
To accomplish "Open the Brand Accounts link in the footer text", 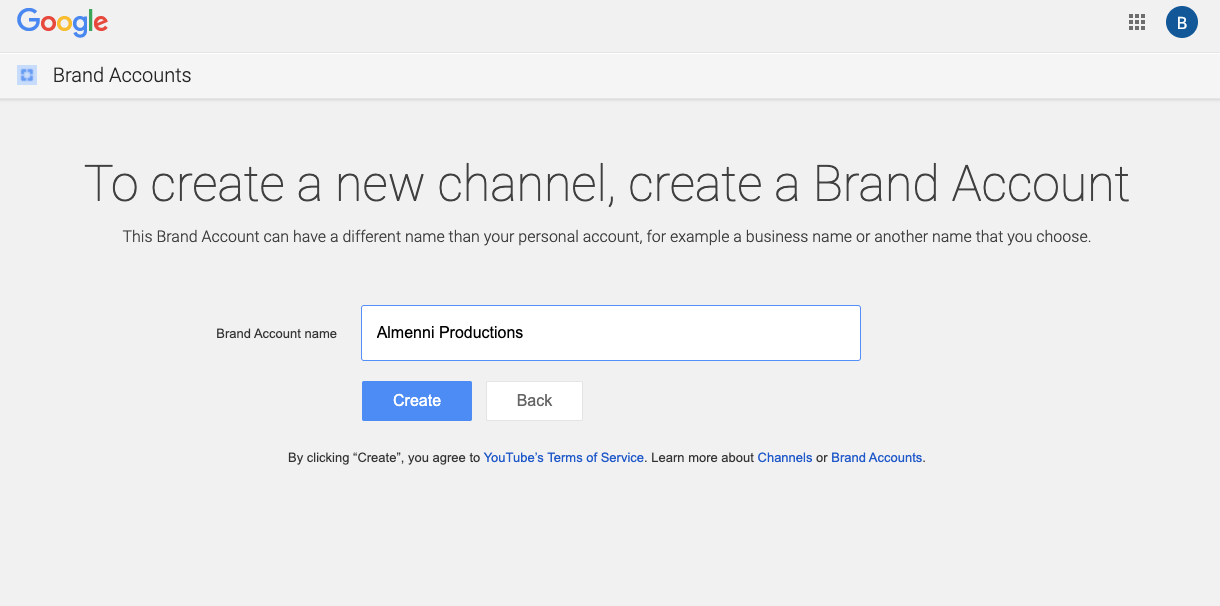I will (877, 457).
